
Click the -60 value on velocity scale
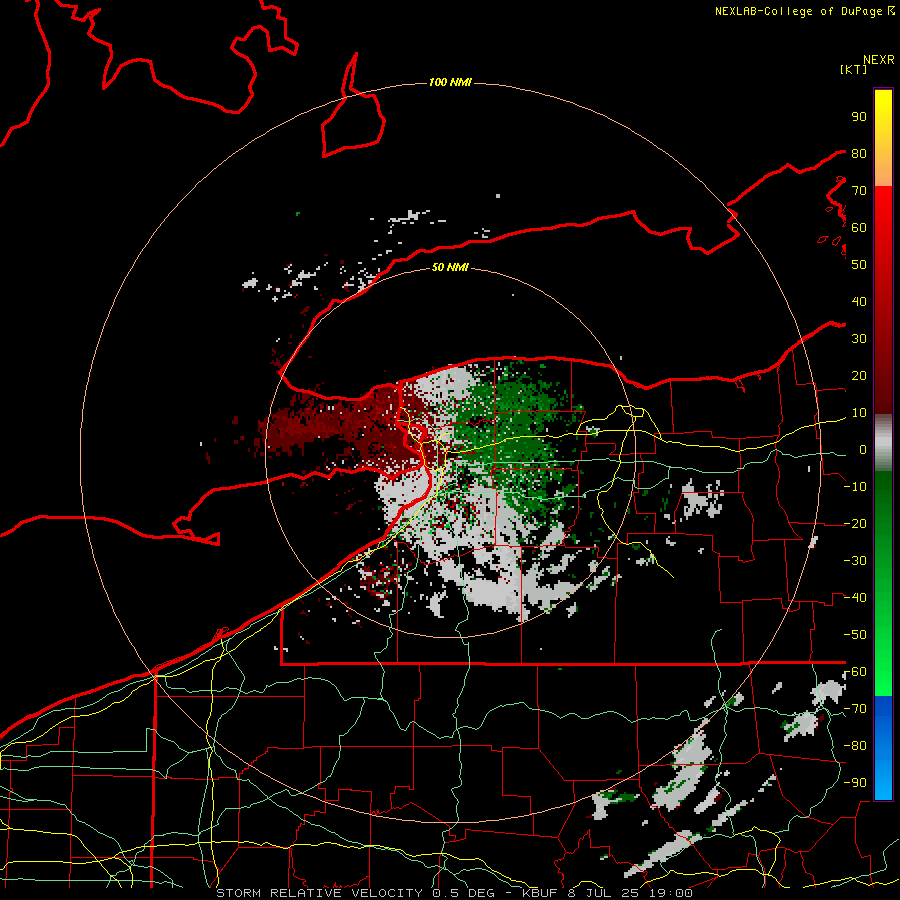pyautogui.click(x=855, y=672)
